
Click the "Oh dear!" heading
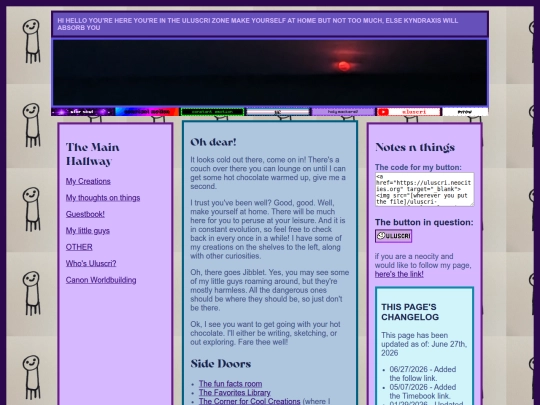(213, 142)
